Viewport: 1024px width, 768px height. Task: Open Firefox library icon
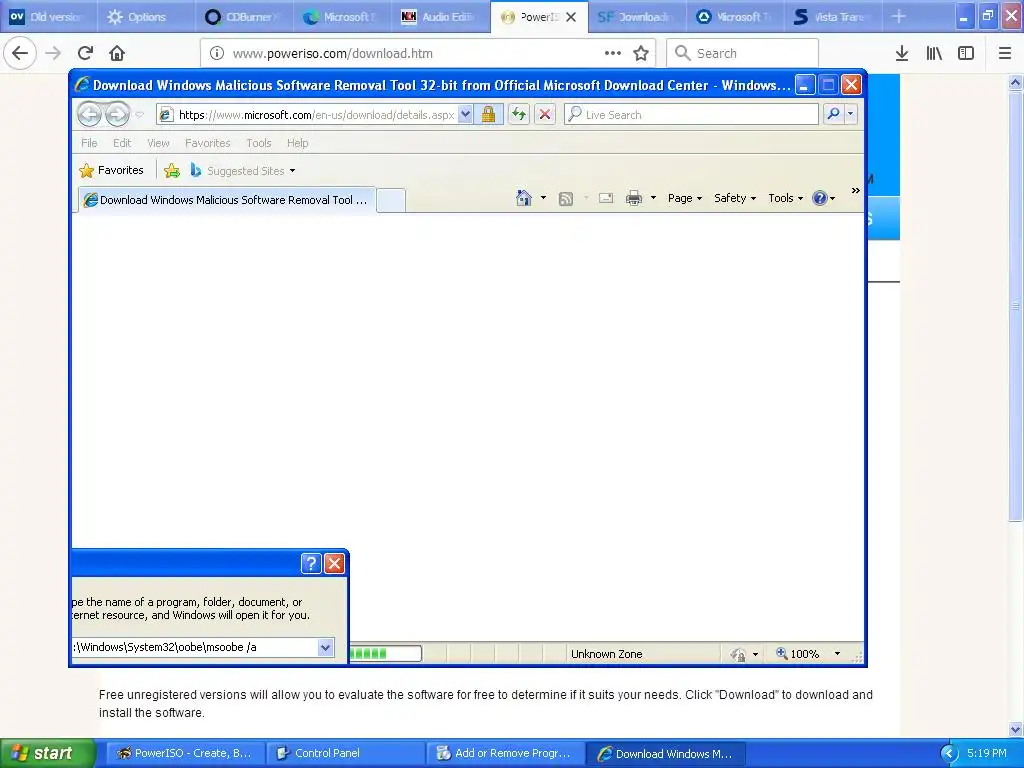click(934, 53)
